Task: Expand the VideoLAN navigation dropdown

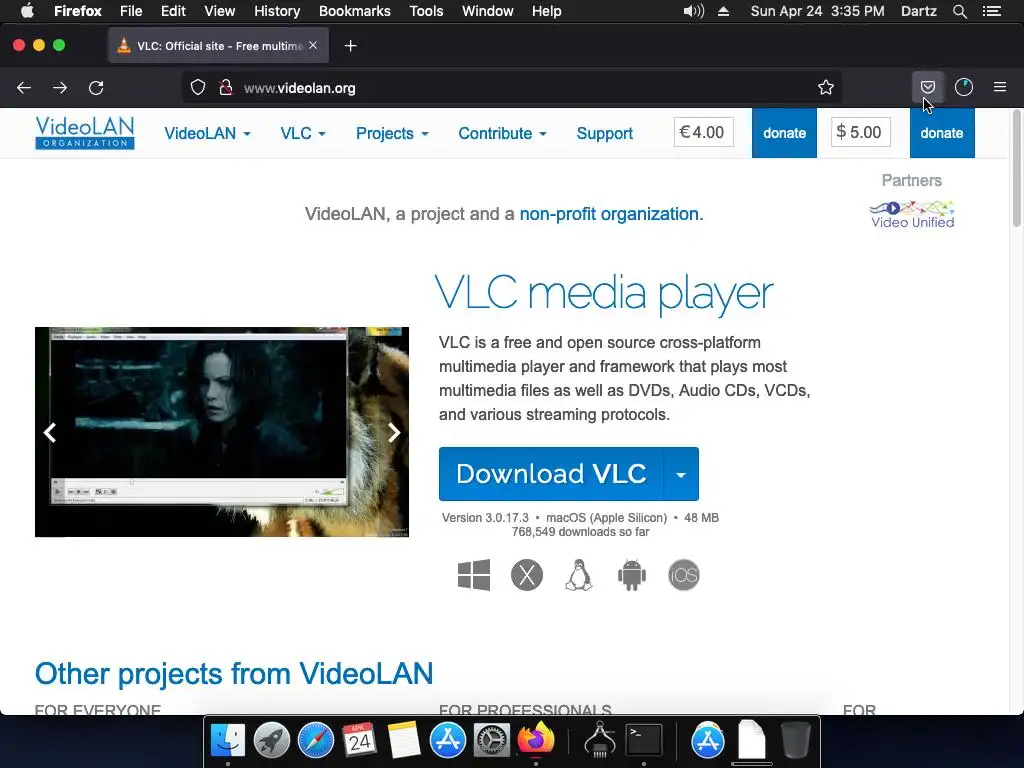Action: point(207,133)
